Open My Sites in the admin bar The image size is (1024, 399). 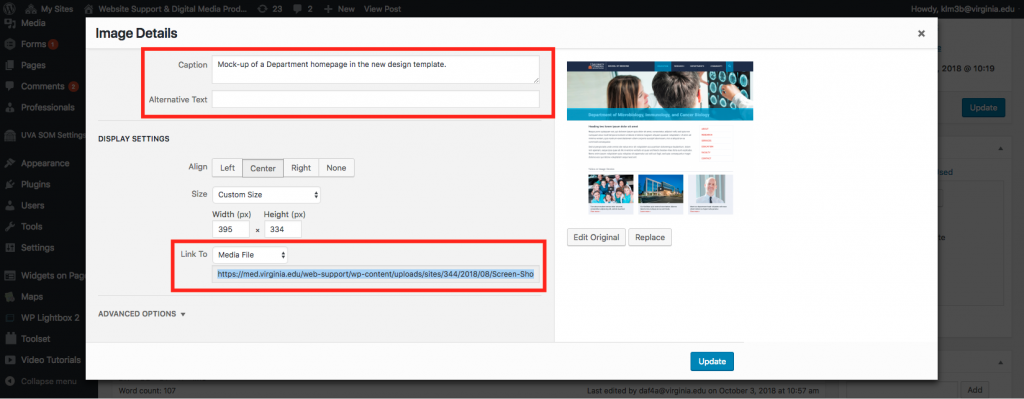point(49,9)
